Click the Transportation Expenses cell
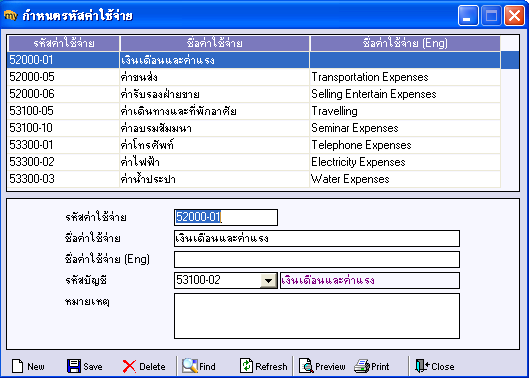 [x=405, y=77]
